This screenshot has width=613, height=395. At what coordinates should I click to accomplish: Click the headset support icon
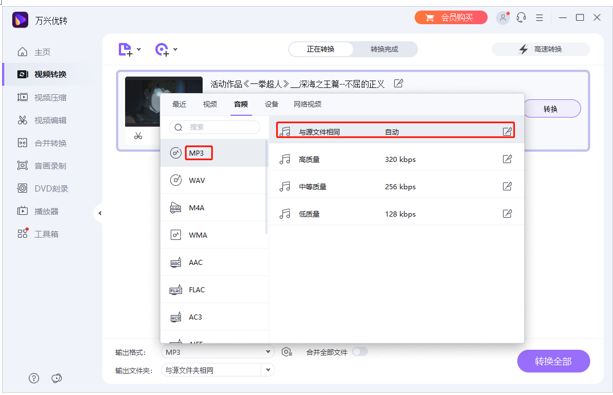[521, 18]
